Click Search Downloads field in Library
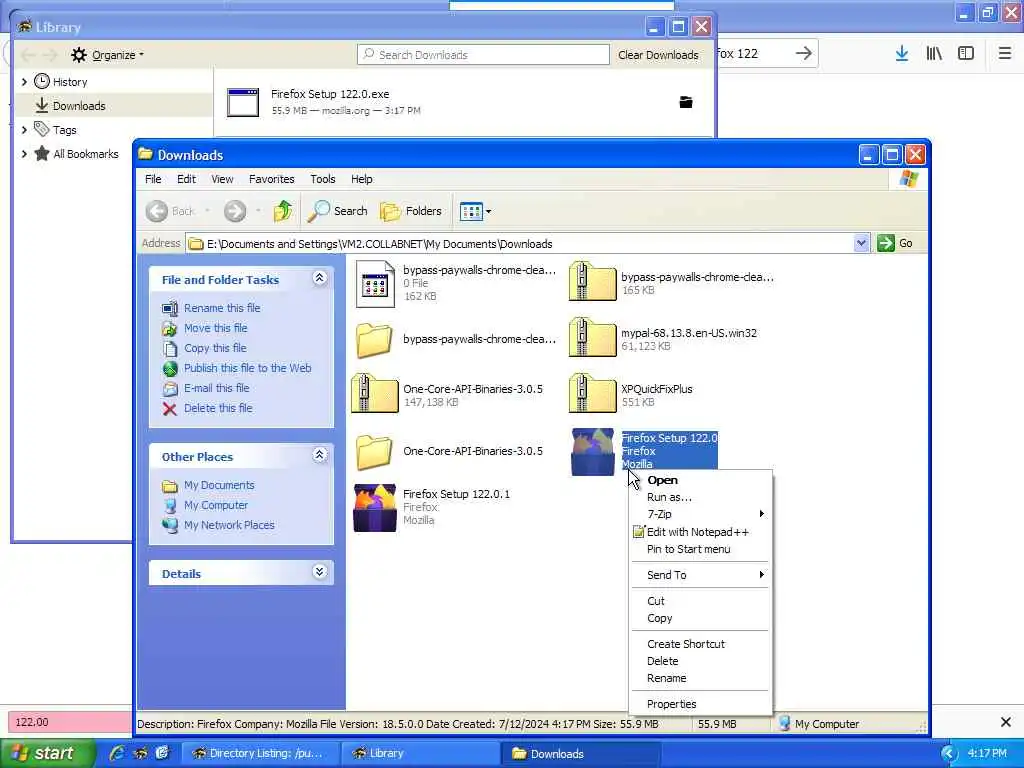This screenshot has height=768, width=1024. tap(483, 55)
